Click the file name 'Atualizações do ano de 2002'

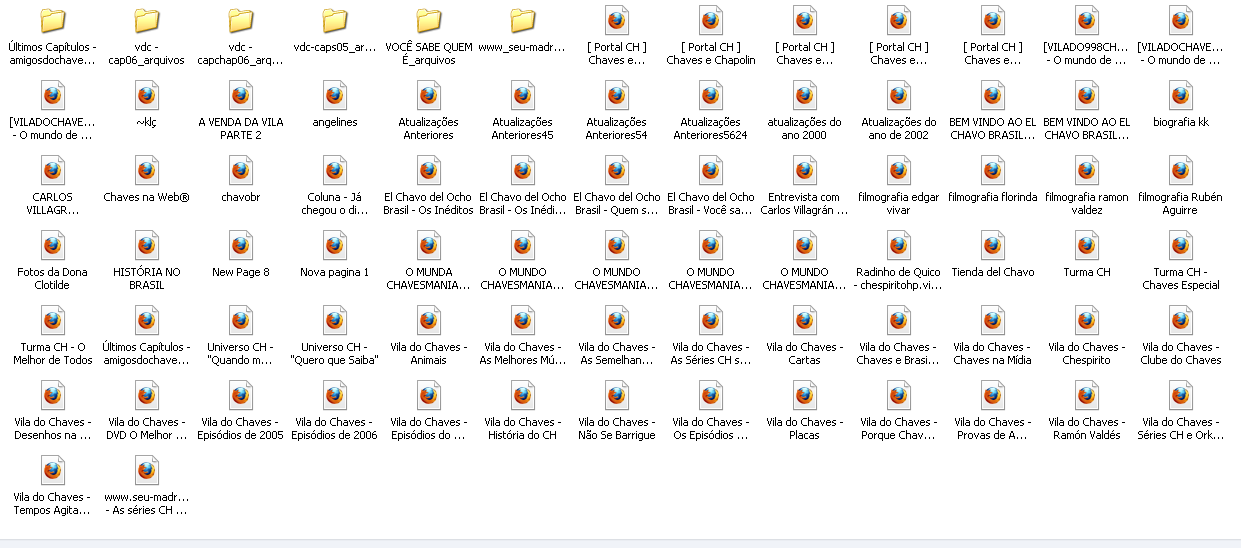[898, 129]
